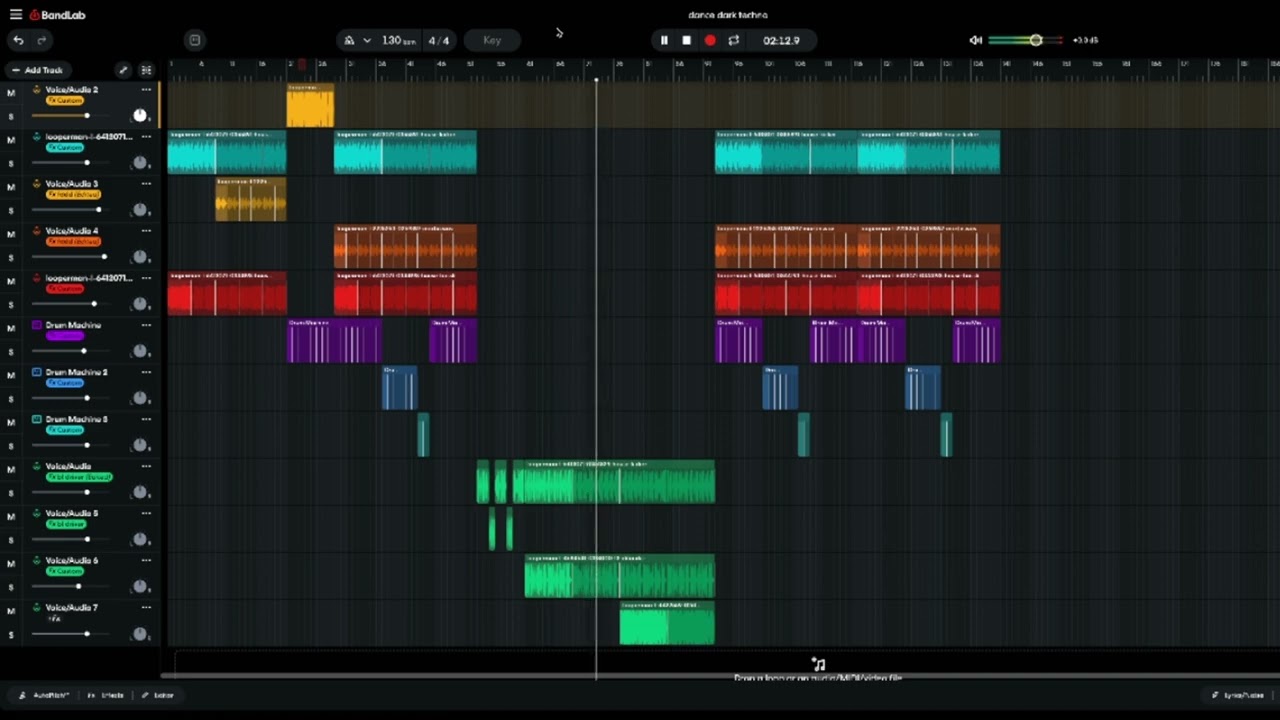The width and height of the screenshot is (1280, 720).
Task: Click Drum Machine 3 teal instrument icon
Action: 37,419
